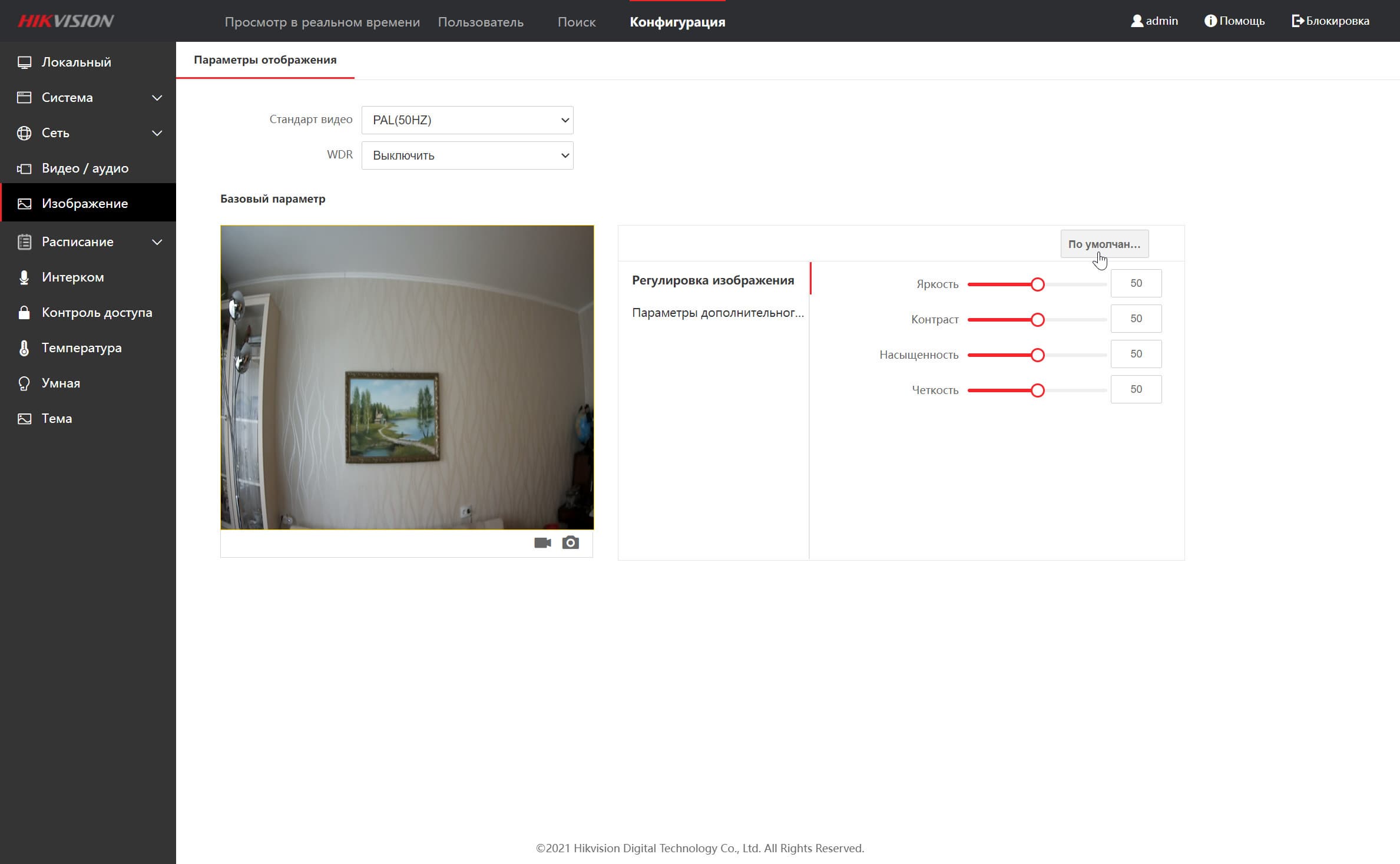The height and width of the screenshot is (864, 1400).
Task: Expand the Расписание sidebar menu
Action: click(157, 242)
